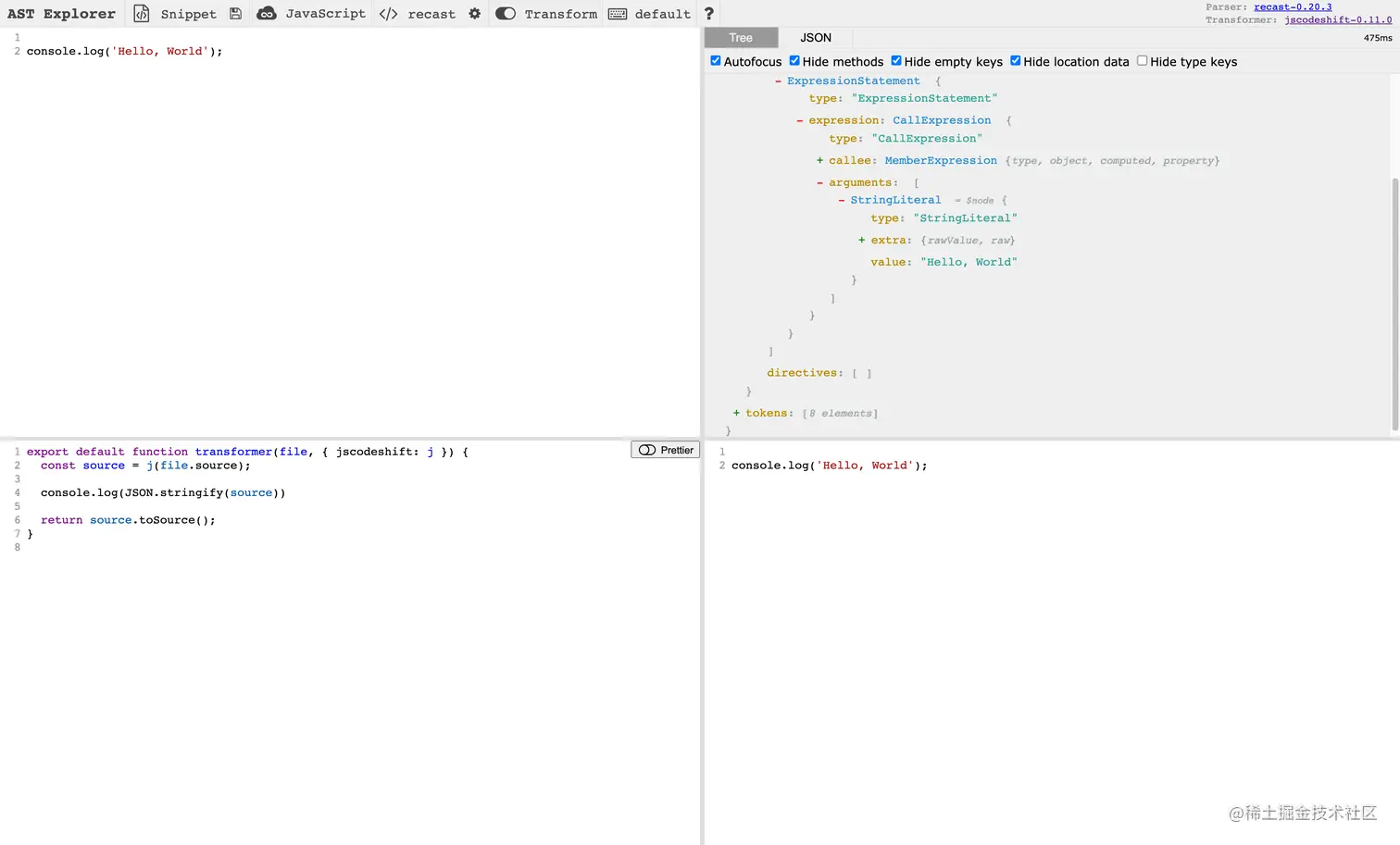Viewport: 1400px width, 845px height.
Task: Open parser settings gear icon
Action: click(475, 14)
